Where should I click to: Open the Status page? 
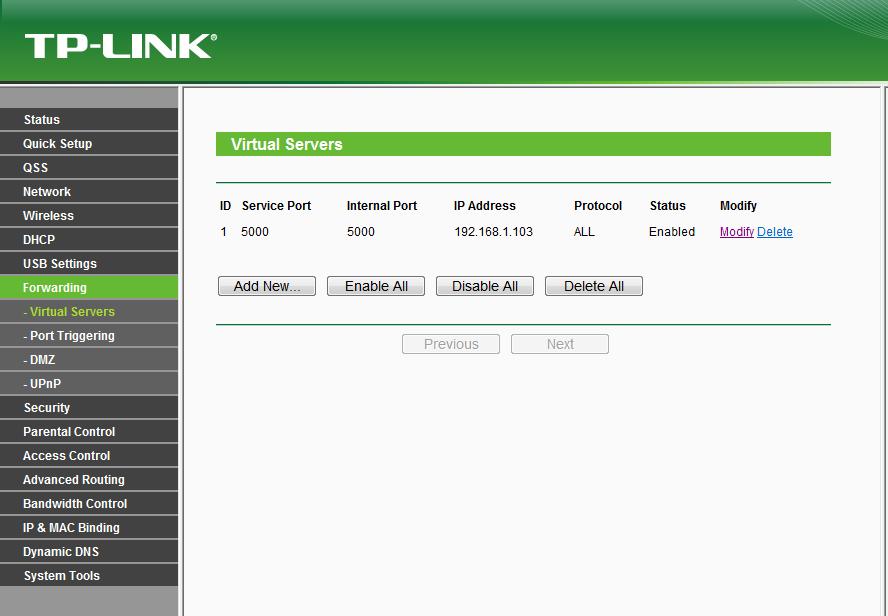point(42,120)
